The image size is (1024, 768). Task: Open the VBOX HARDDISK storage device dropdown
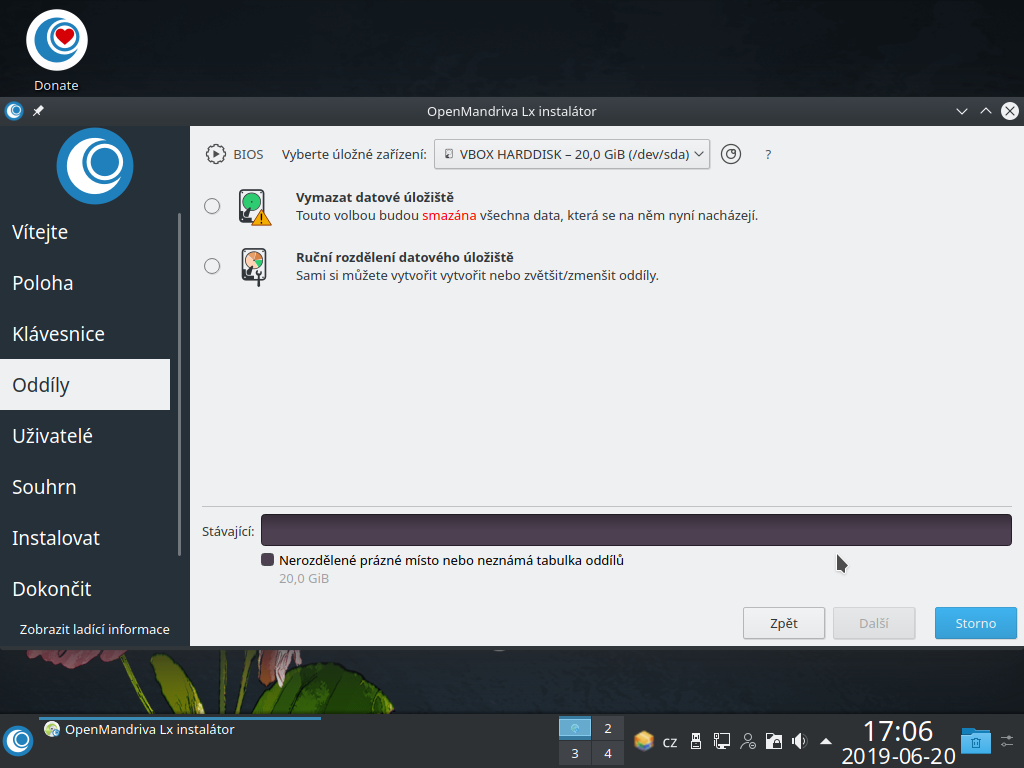click(571, 154)
